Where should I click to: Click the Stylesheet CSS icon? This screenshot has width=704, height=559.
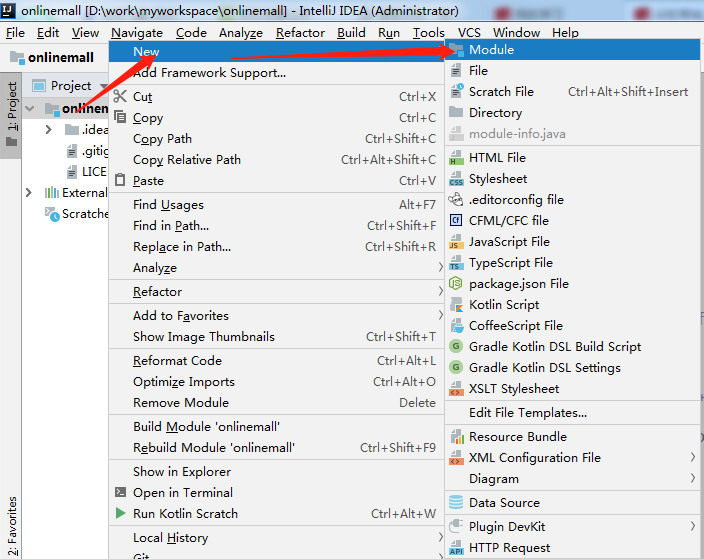pos(456,179)
